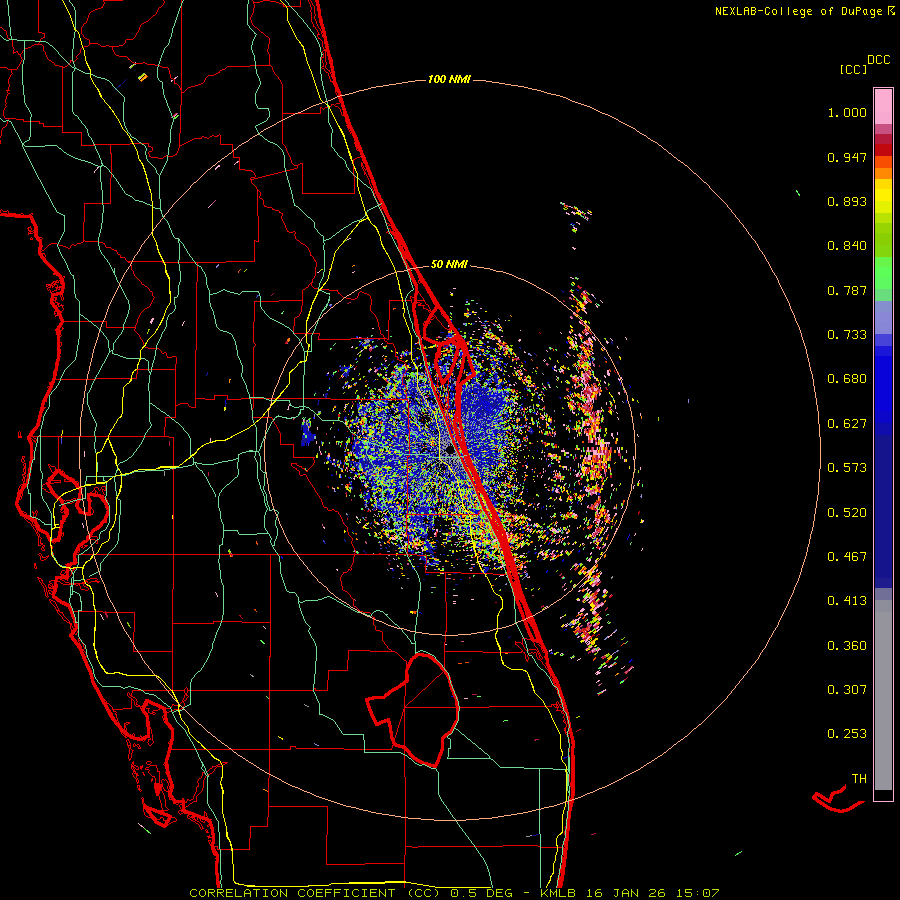Screen dimensions: 900x900
Task: Pick the lavender swatch beside 0.733
Action: tap(883, 318)
